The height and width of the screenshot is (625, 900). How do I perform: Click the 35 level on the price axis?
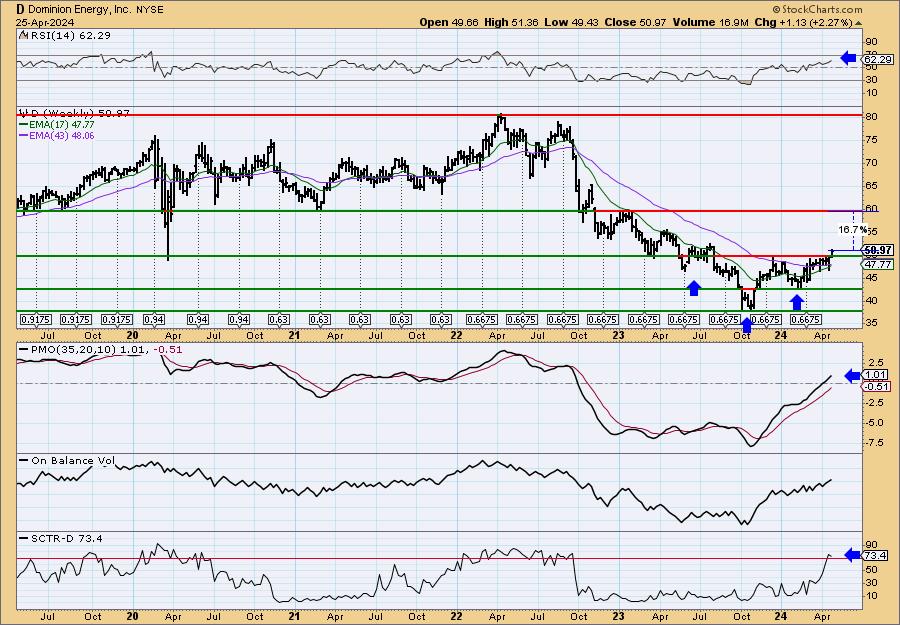(x=871, y=323)
